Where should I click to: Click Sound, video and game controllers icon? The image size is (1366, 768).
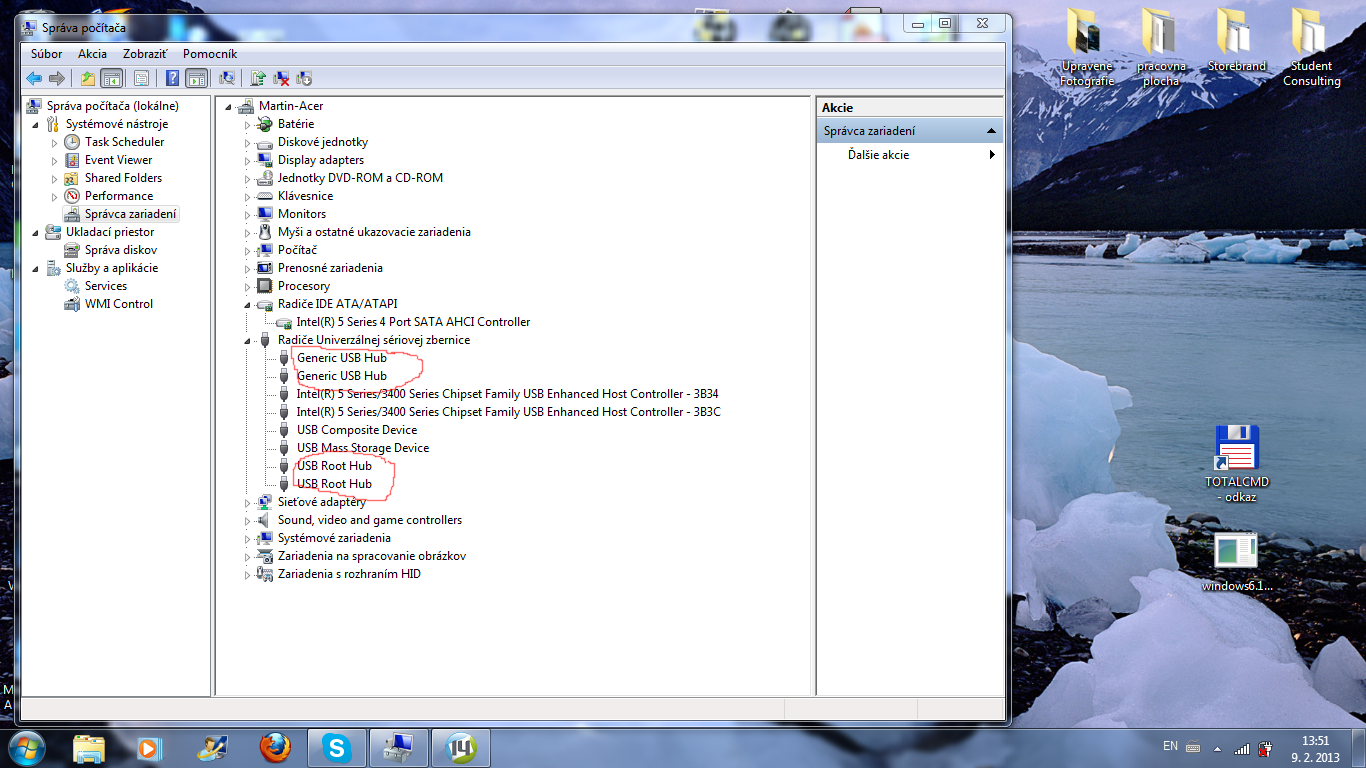coord(265,520)
